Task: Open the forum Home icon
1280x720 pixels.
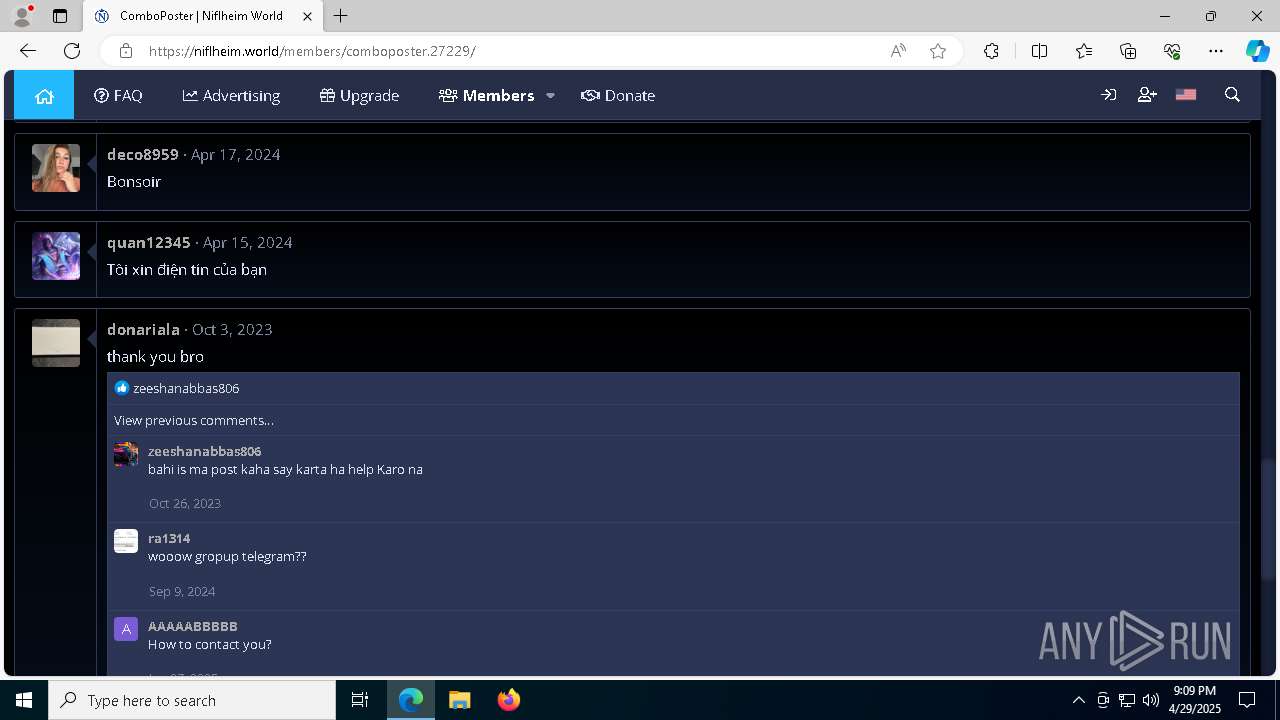Action: [x=44, y=95]
